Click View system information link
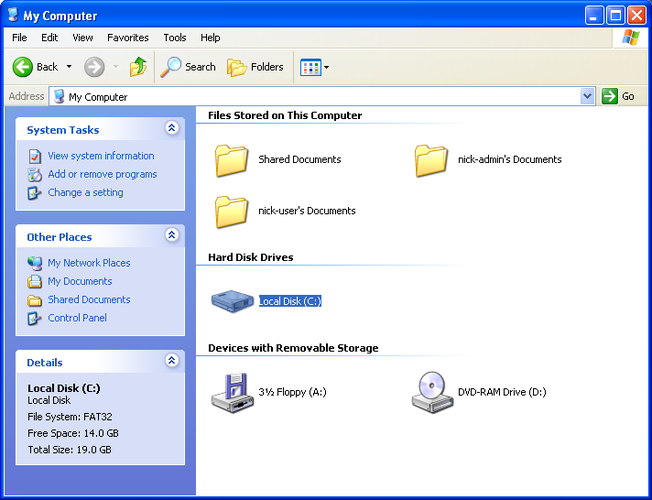Viewport: 652px width, 500px height. pos(101,156)
